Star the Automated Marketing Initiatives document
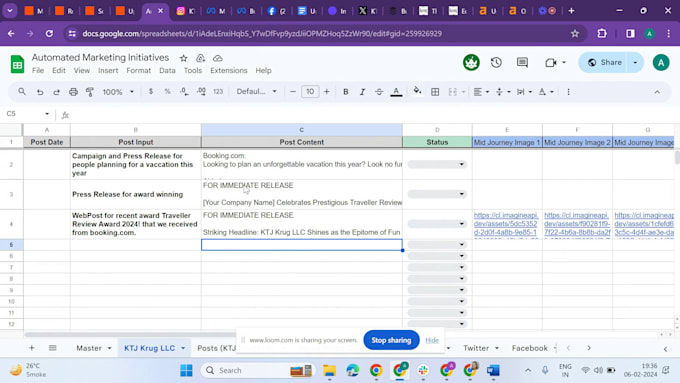This screenshot has width=680, height=383. [x=183, y=58]
